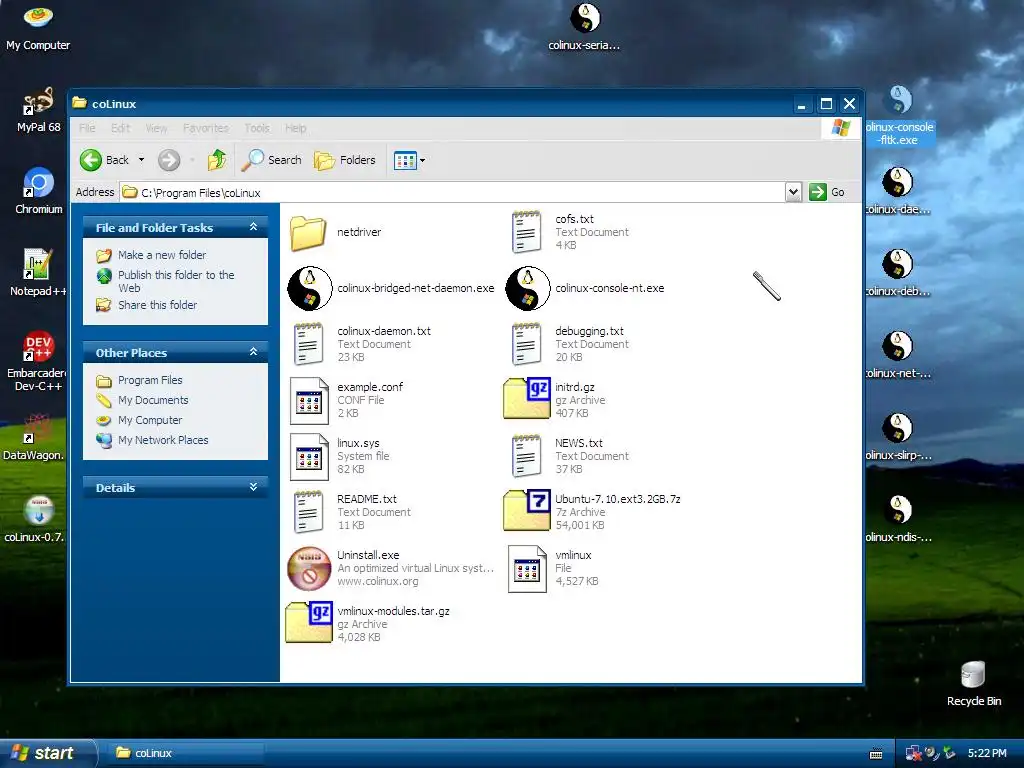Select the Chromium desktop icon
The height and width of the screenshot is (768, 1024).
click(x=38, y=191)
